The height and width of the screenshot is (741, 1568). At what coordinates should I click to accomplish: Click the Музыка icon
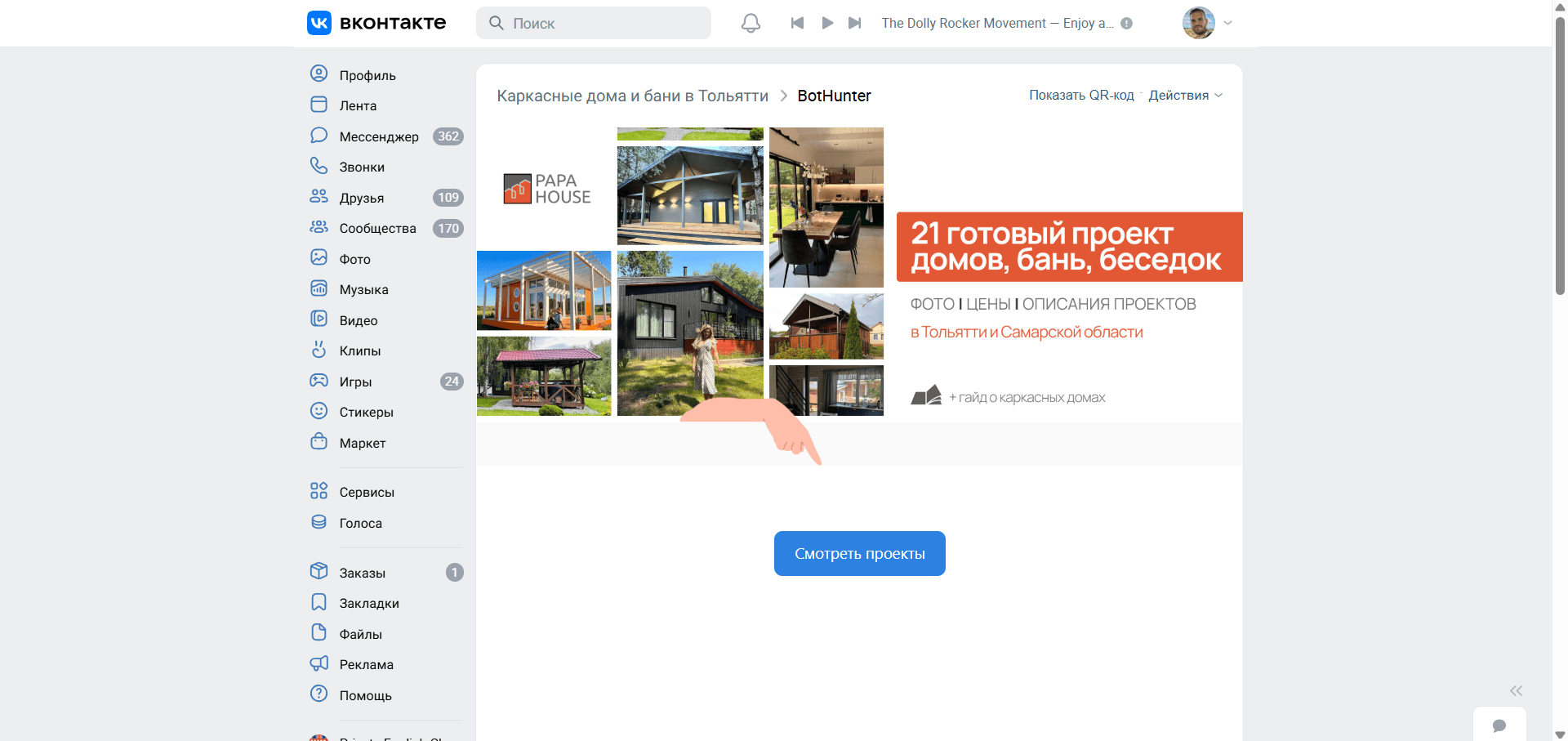[x=318, y=288]
